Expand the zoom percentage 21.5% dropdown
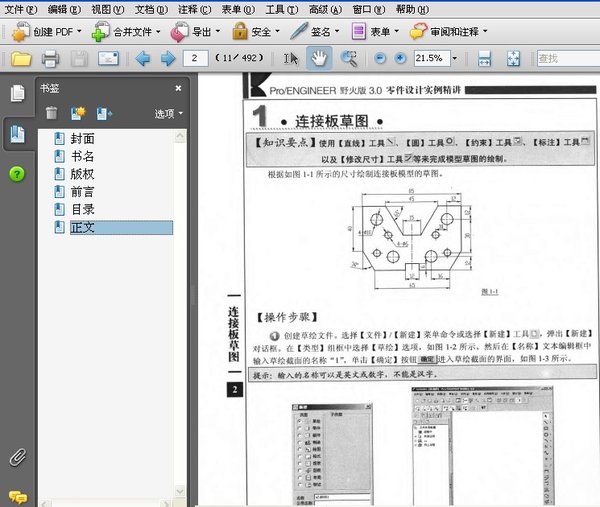The height and width of the screenshot is (507, 600). tap(456, 59)
